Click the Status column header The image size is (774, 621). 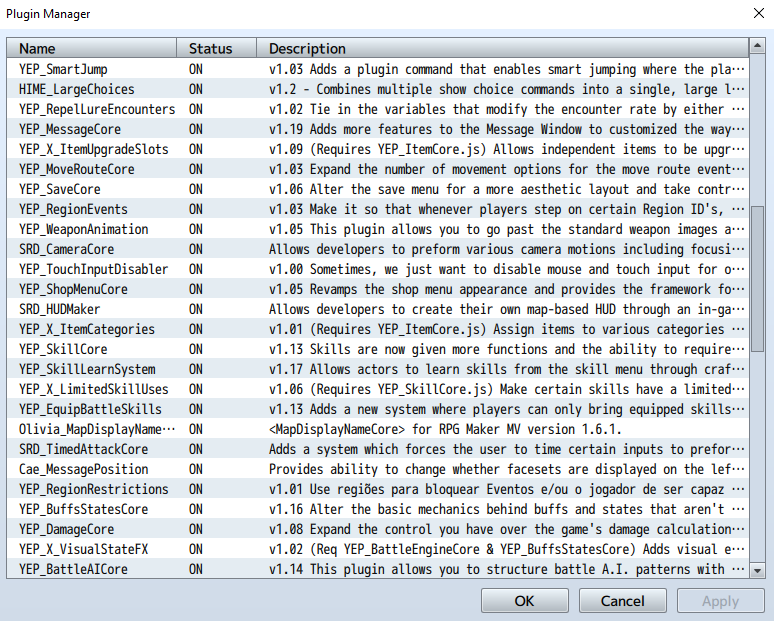(x=217, y=48)
